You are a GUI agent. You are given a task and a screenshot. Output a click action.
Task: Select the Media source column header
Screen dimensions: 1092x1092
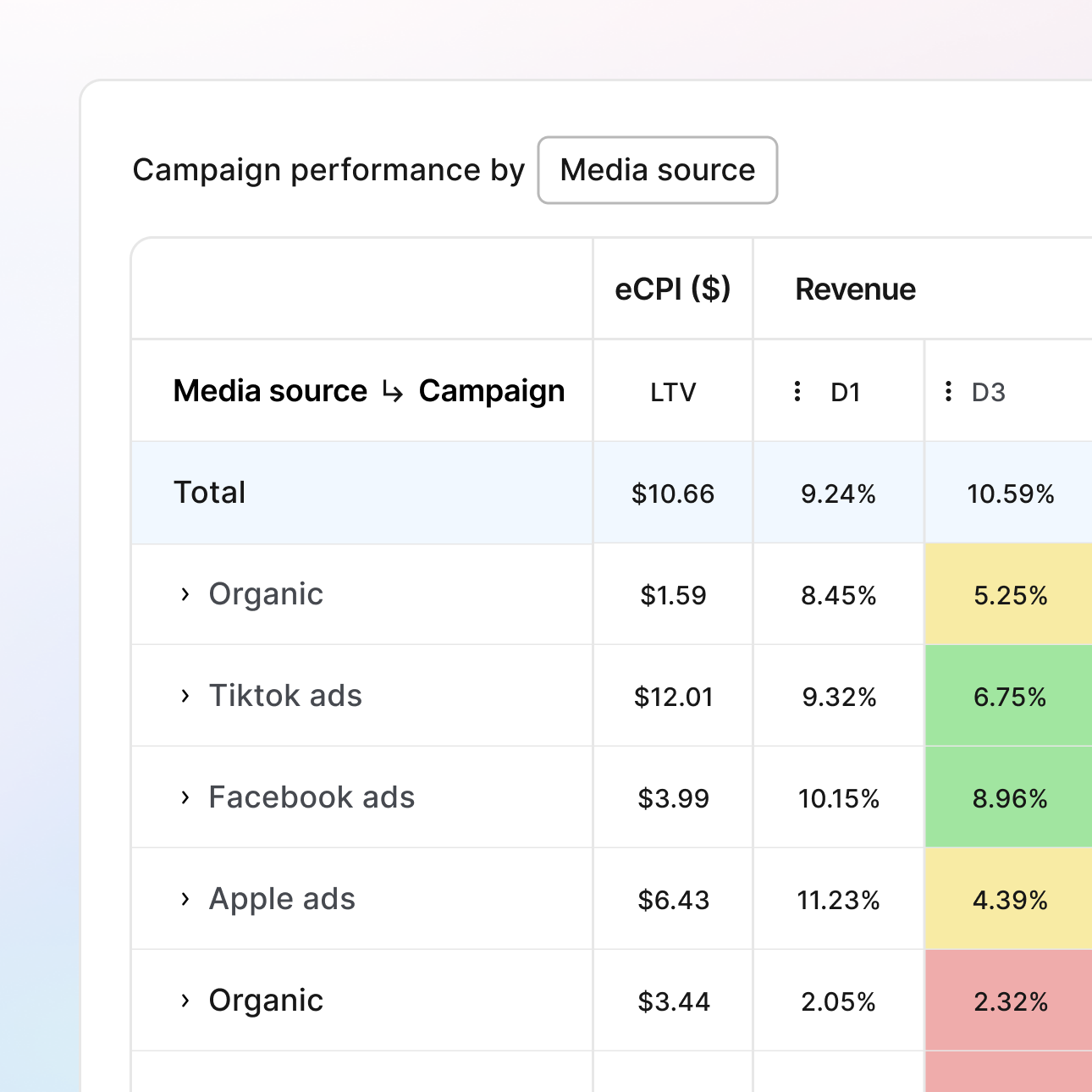click(268, 391)
